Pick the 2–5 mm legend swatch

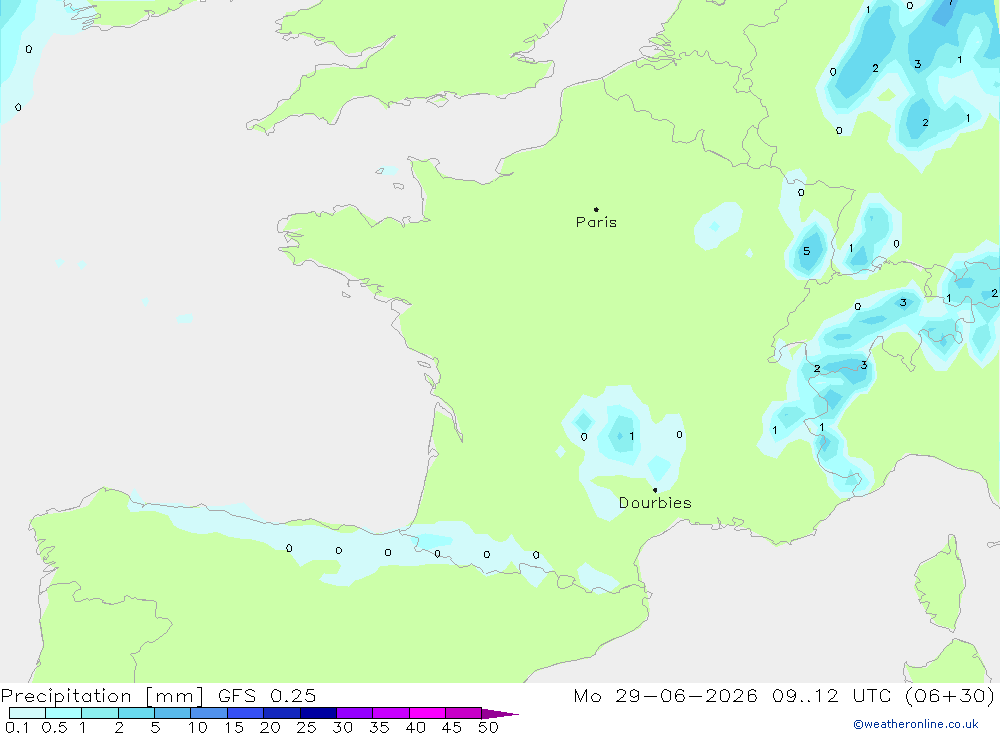tap(136, 713)
